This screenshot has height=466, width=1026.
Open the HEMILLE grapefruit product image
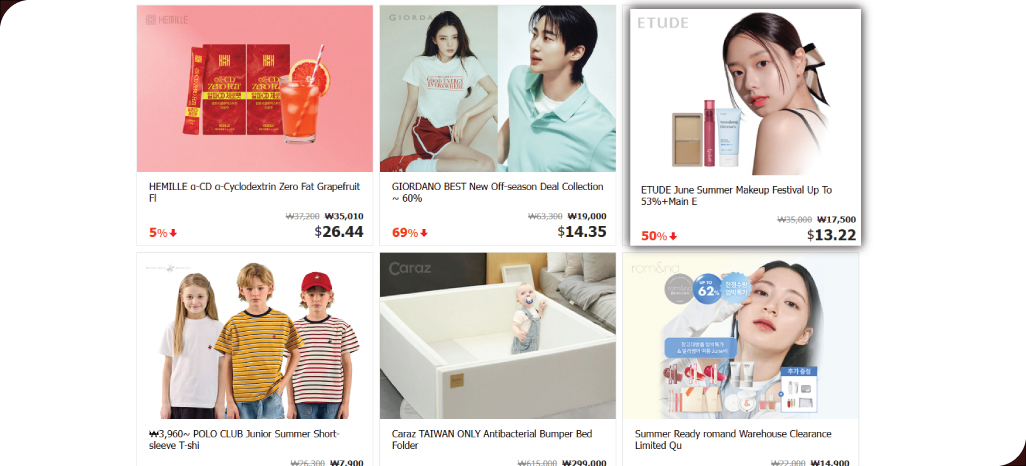[255, 88]
